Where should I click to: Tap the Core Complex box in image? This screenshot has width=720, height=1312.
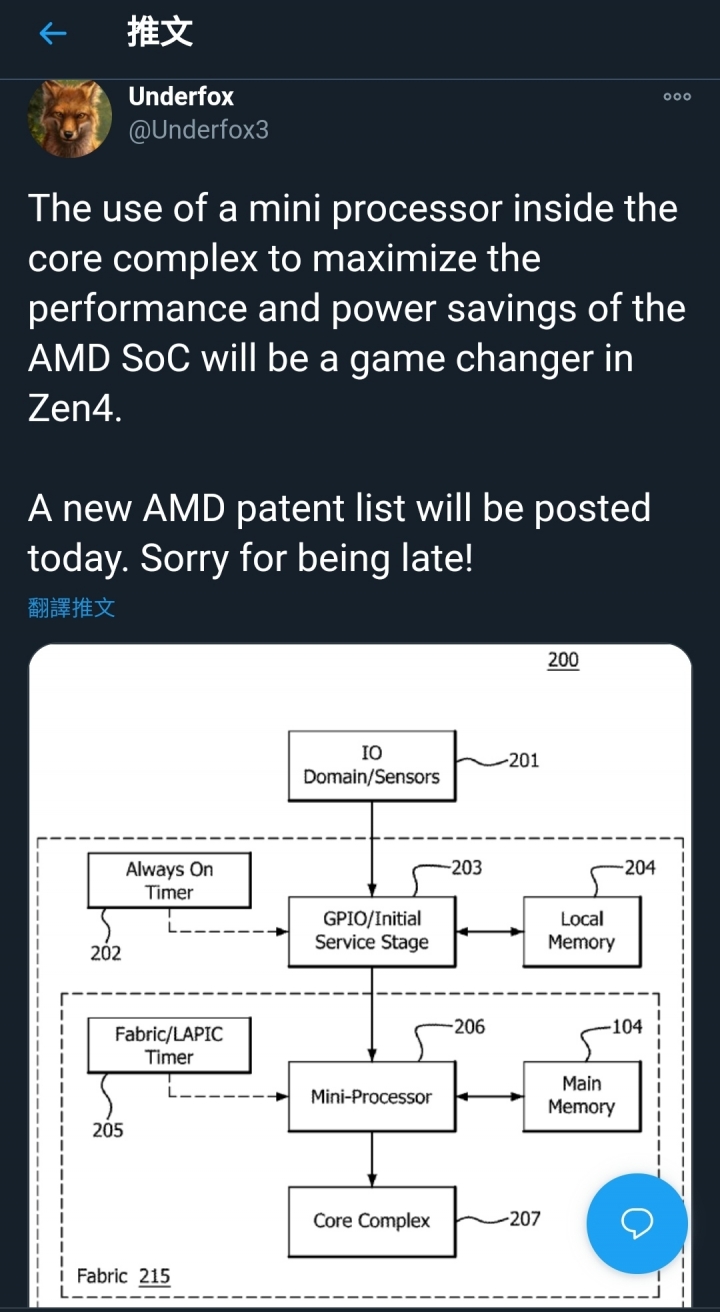372,1221
